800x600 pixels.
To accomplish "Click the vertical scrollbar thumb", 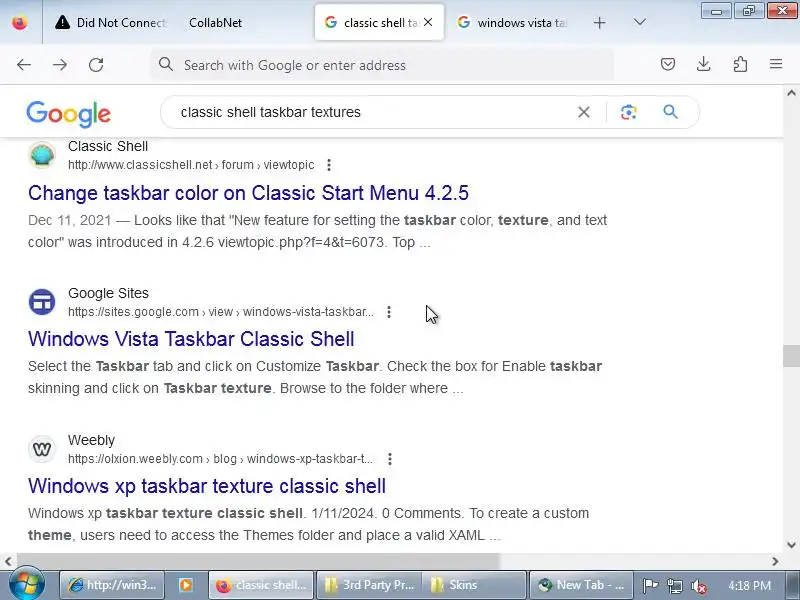I will pyautogui.click(x=791, y=356).
